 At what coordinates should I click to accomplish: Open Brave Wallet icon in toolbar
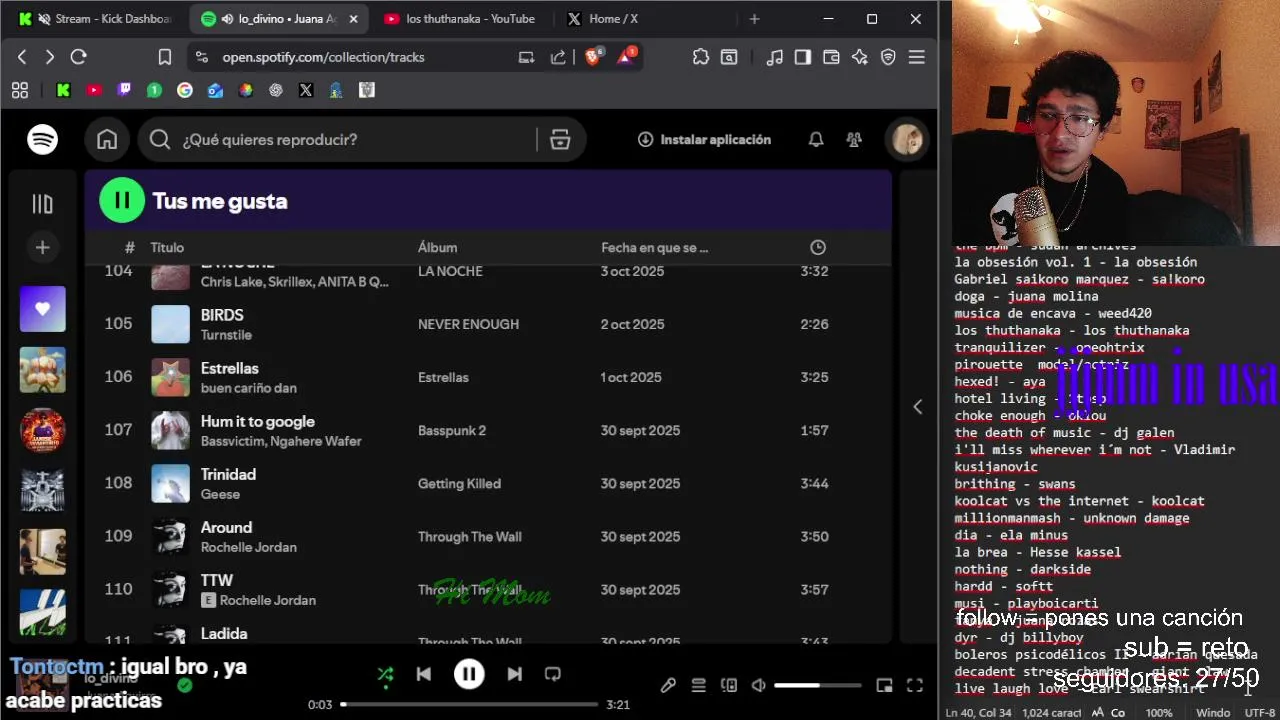click(x=831, y=57)
